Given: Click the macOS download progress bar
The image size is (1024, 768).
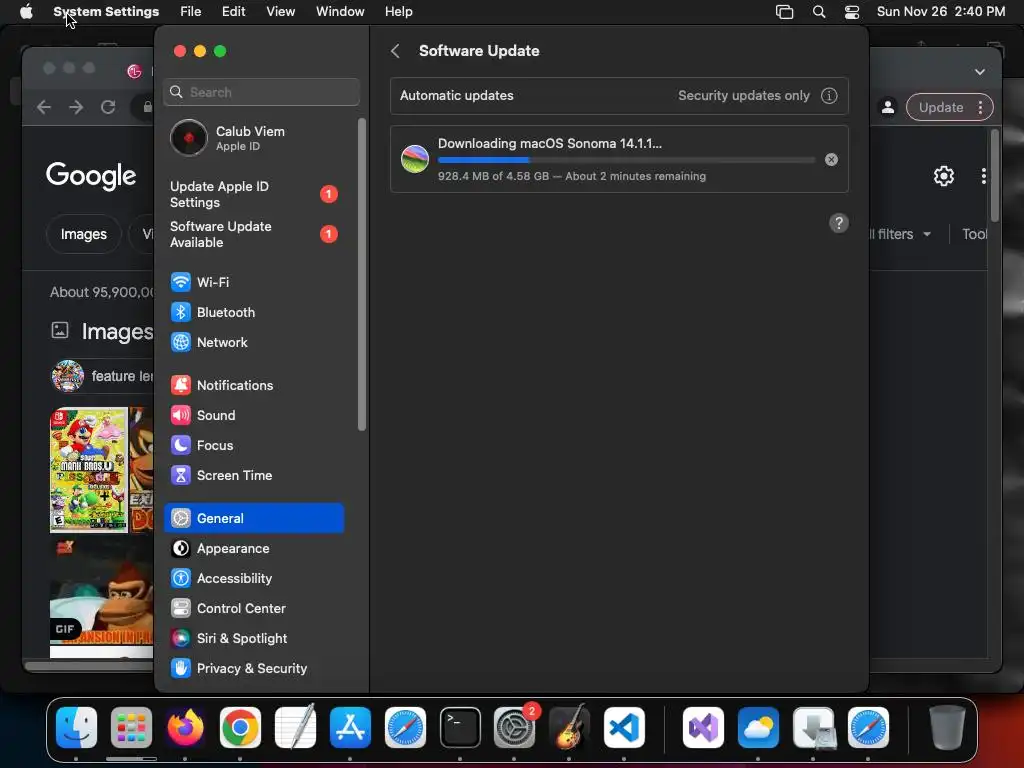Looking at the screenshot, I should point(626,160).
